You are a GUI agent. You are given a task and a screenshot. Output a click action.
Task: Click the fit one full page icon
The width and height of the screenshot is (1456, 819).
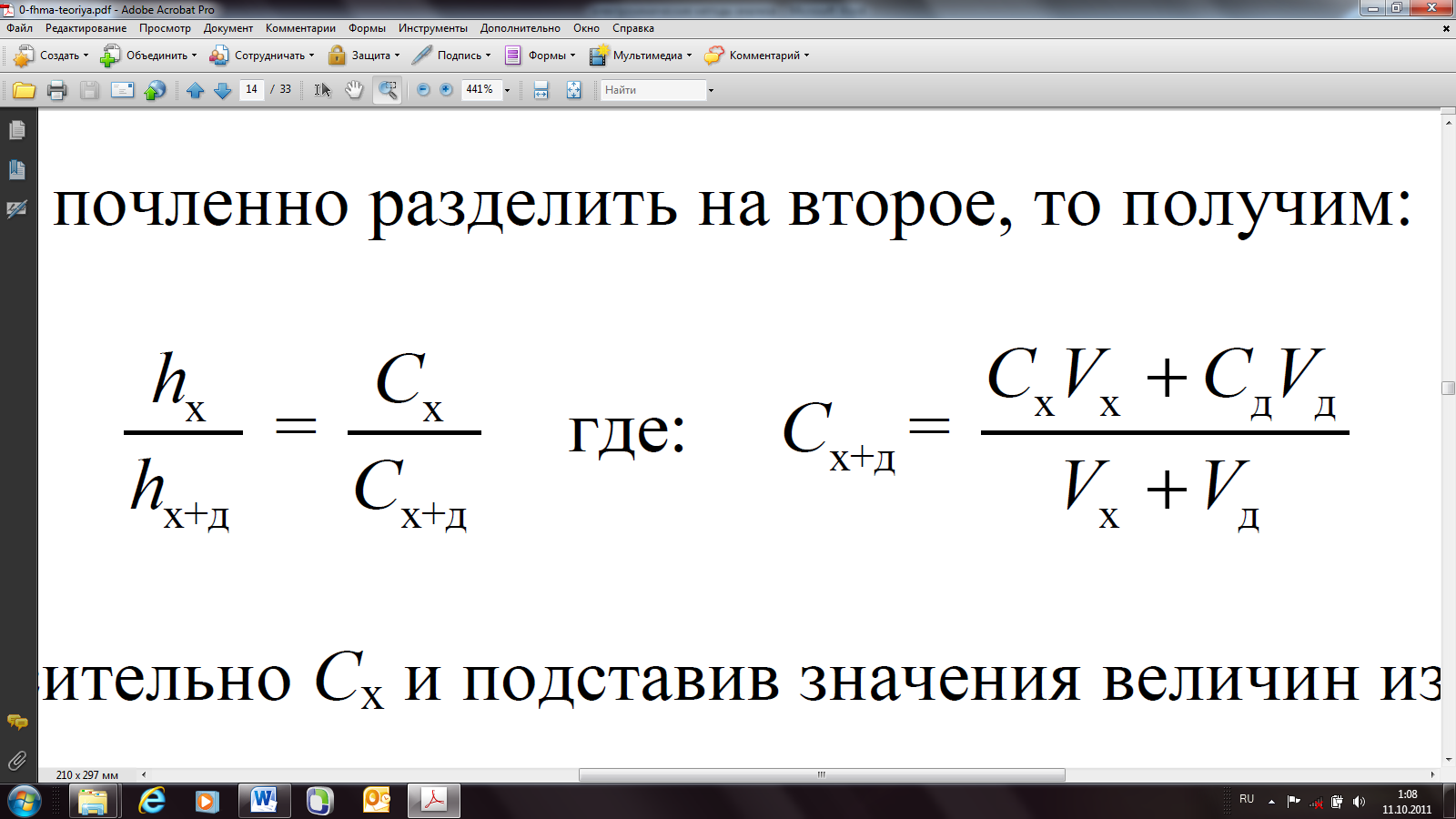tap(574, 90)
